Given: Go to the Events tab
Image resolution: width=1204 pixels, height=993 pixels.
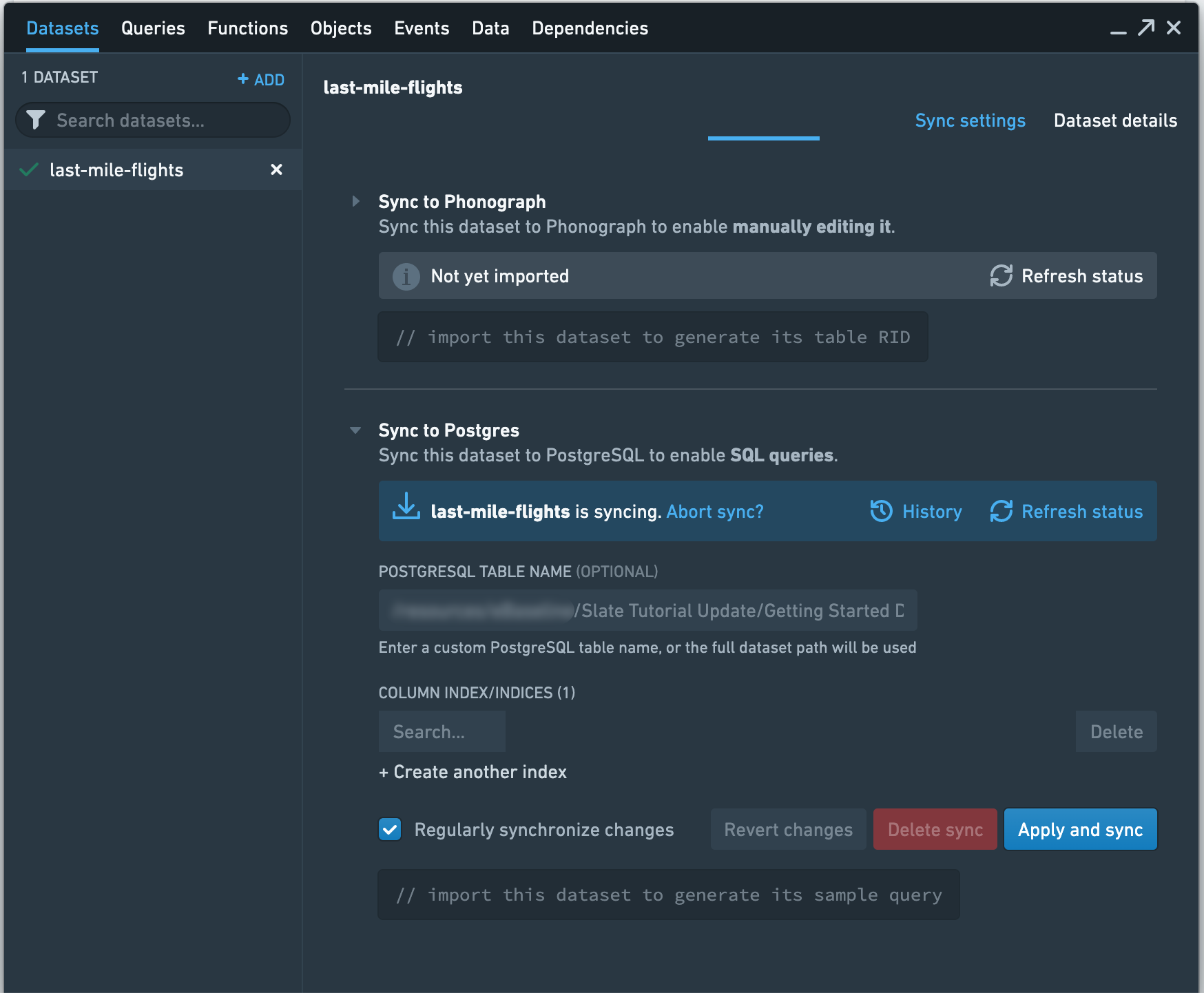Looking at the screenshot, I should click(422, 28).
